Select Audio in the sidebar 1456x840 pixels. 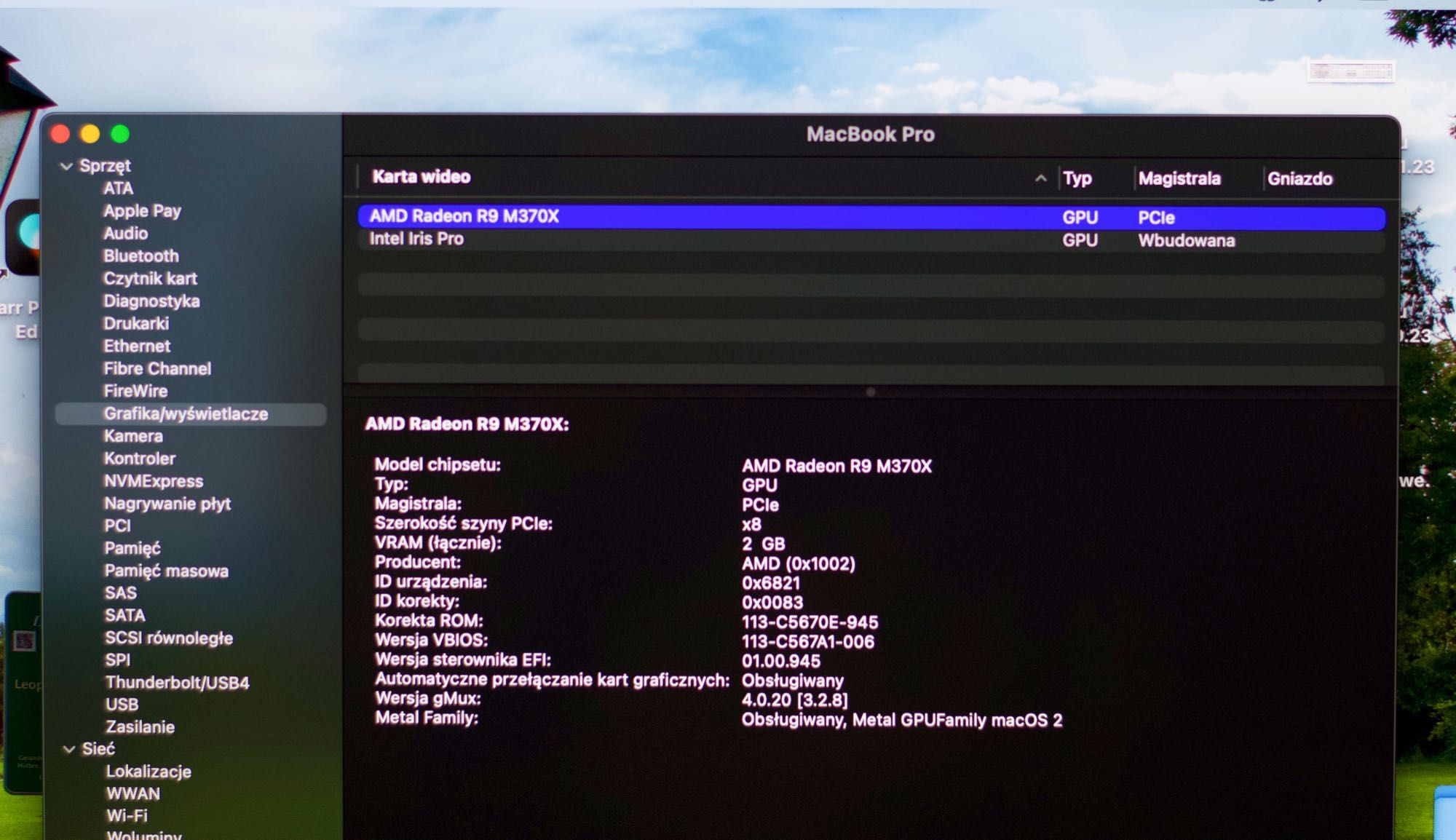(125, 234)
